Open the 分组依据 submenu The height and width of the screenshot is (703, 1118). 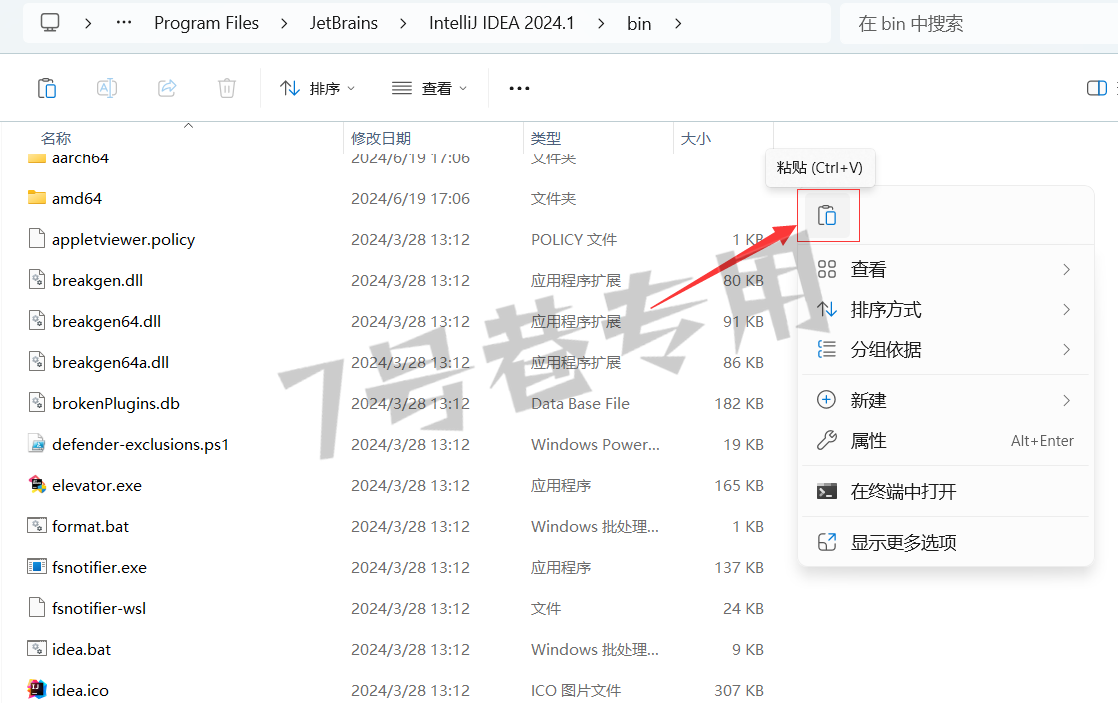(x=945, y=349)
